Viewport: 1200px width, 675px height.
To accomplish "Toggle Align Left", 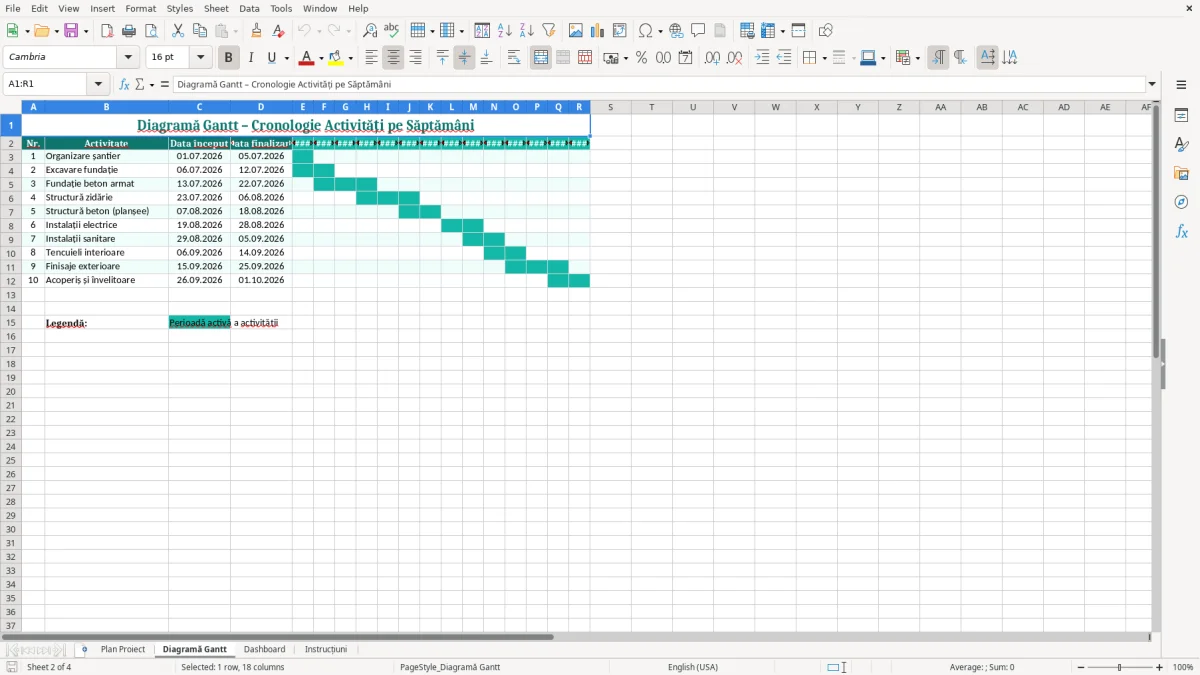I will [371, 58].
